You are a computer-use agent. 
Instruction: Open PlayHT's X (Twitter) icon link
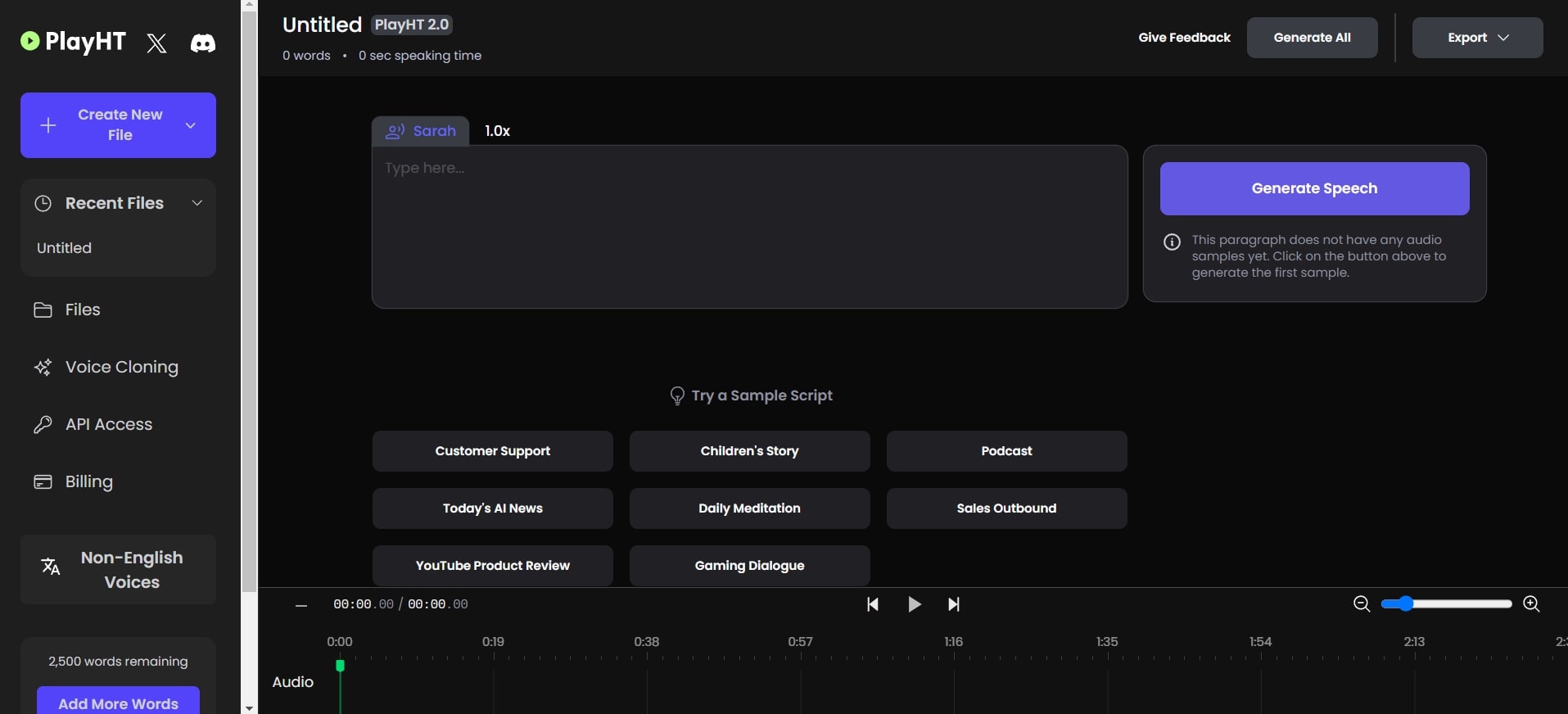pos(156,43)
